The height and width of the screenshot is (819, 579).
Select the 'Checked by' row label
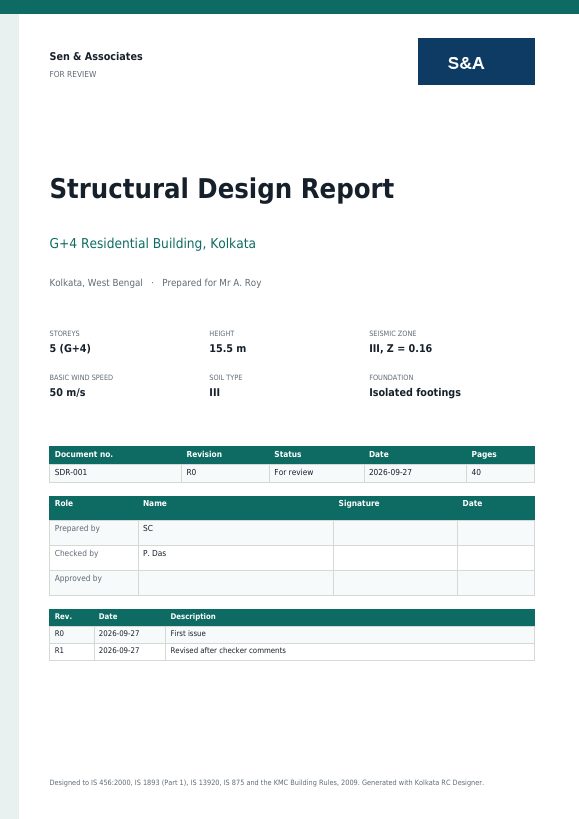coord(94,558)
